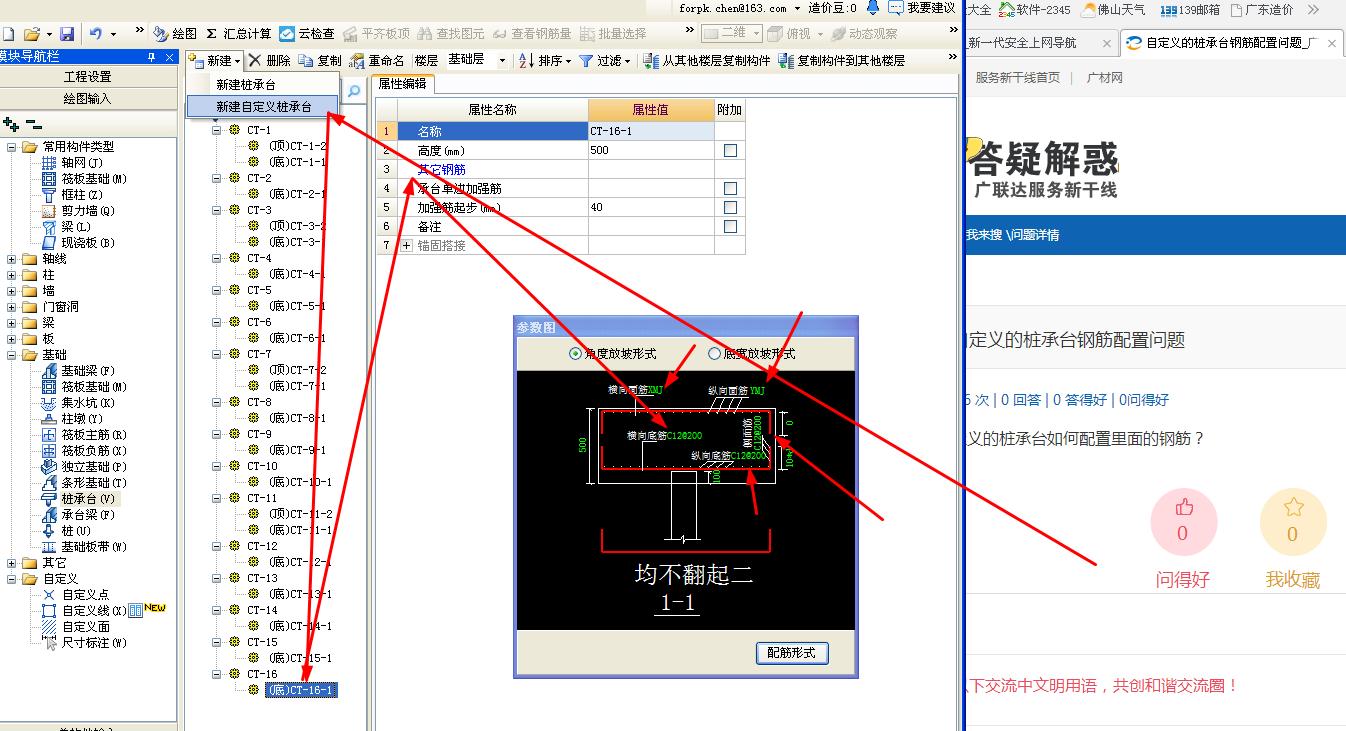Image resolution: width=1346 pixels, height=731 pixels.
Task: Click the open folder icon in the toolbar
Action: 32,34
